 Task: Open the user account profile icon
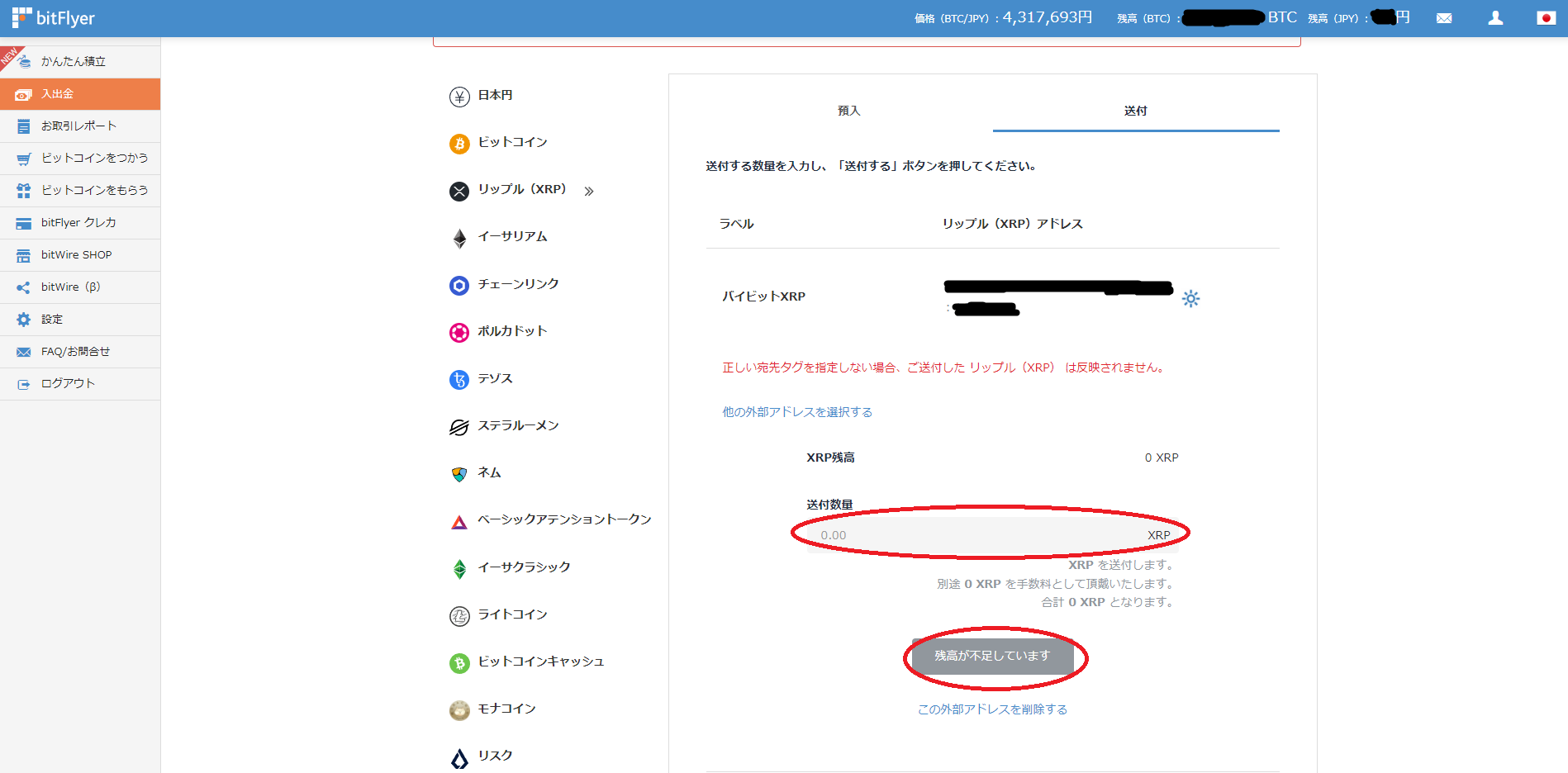coord(1495,18)
